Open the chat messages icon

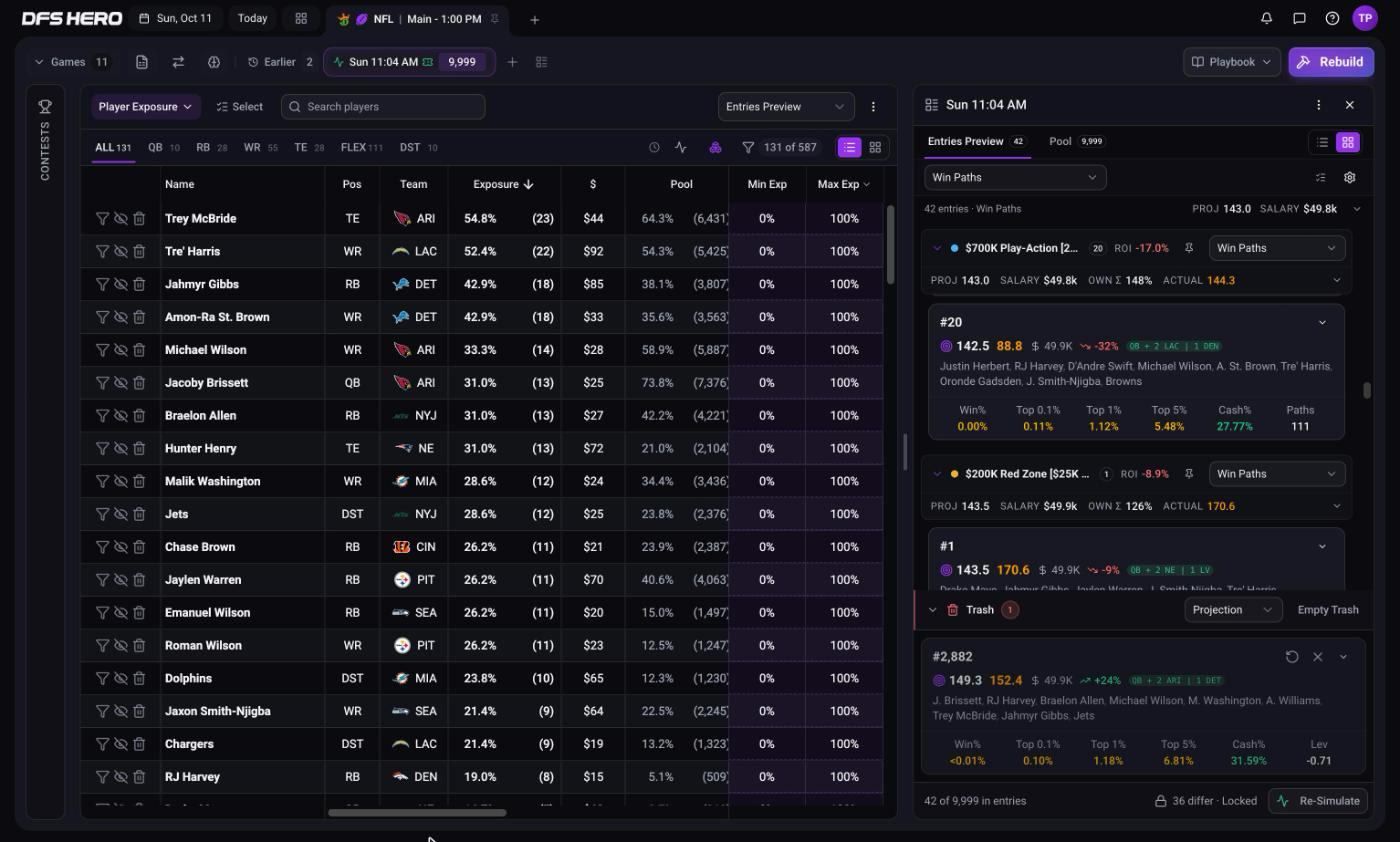point(1299,18)
